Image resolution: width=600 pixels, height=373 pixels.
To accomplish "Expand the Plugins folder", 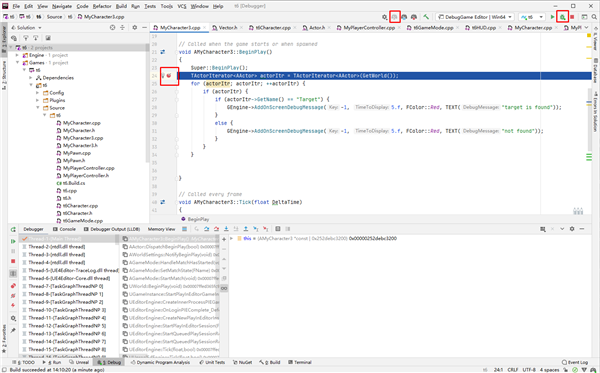I will (38, 100).
